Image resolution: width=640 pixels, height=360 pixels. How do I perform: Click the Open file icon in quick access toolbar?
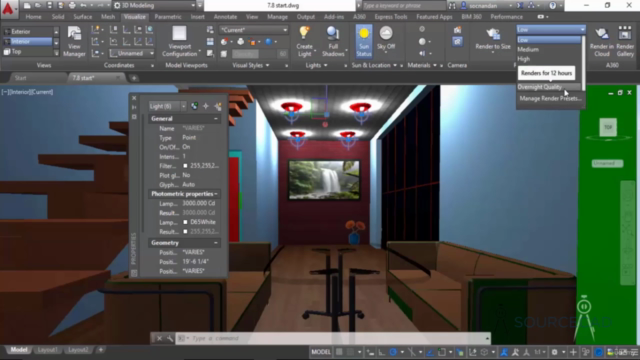[x=38, y=5]
